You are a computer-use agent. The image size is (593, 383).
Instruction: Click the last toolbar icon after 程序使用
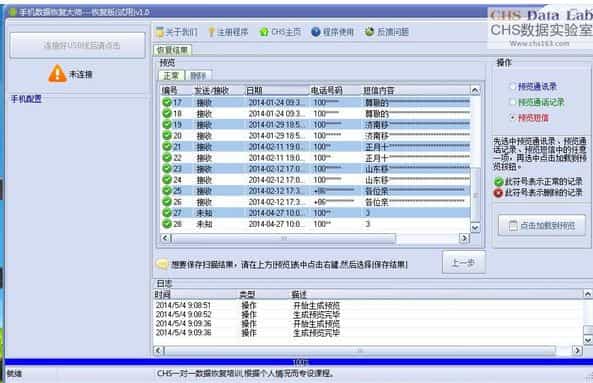pyautogui.click(x=369, y=32)
